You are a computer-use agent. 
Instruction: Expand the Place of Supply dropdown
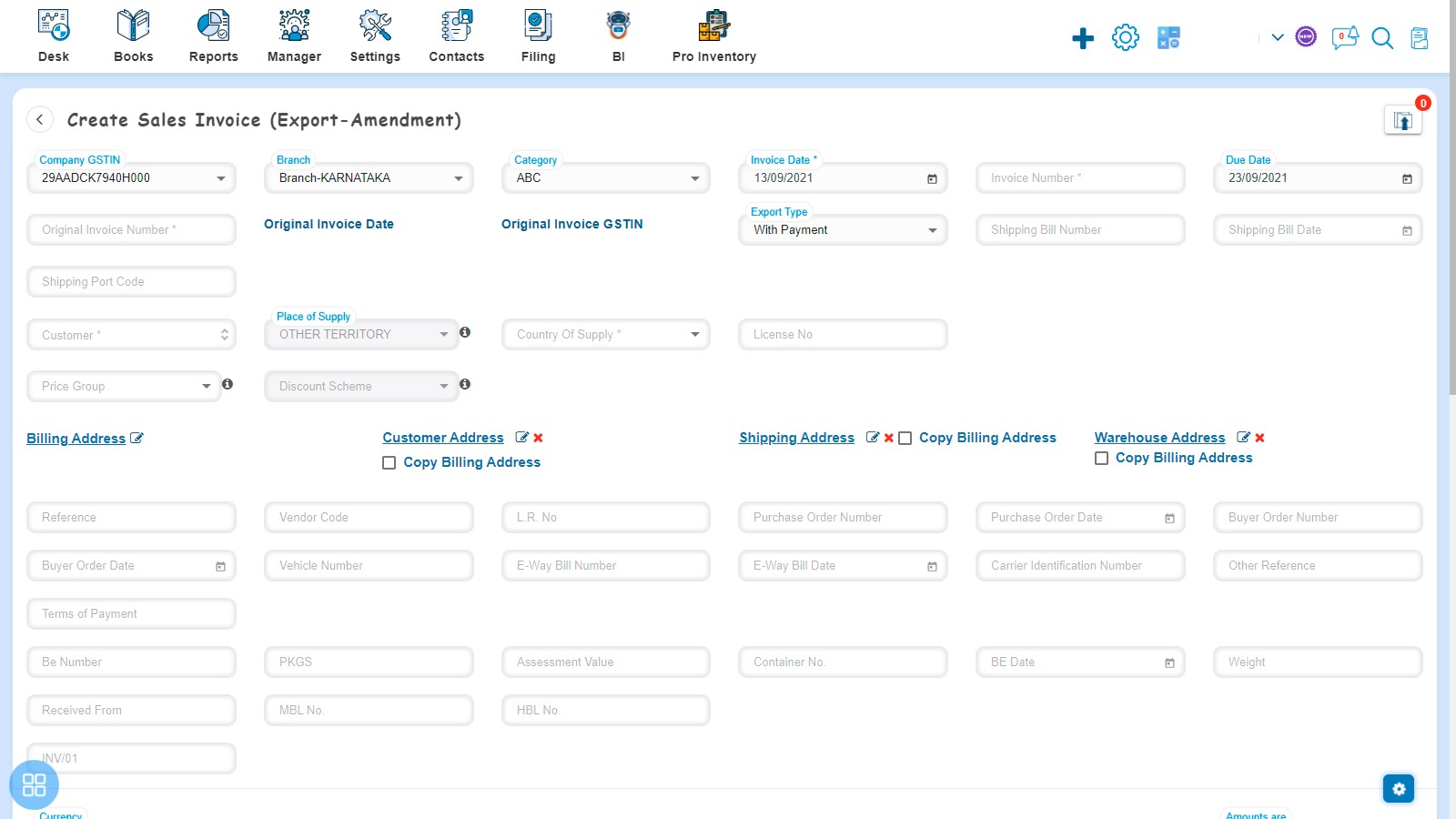pos(443,334)
